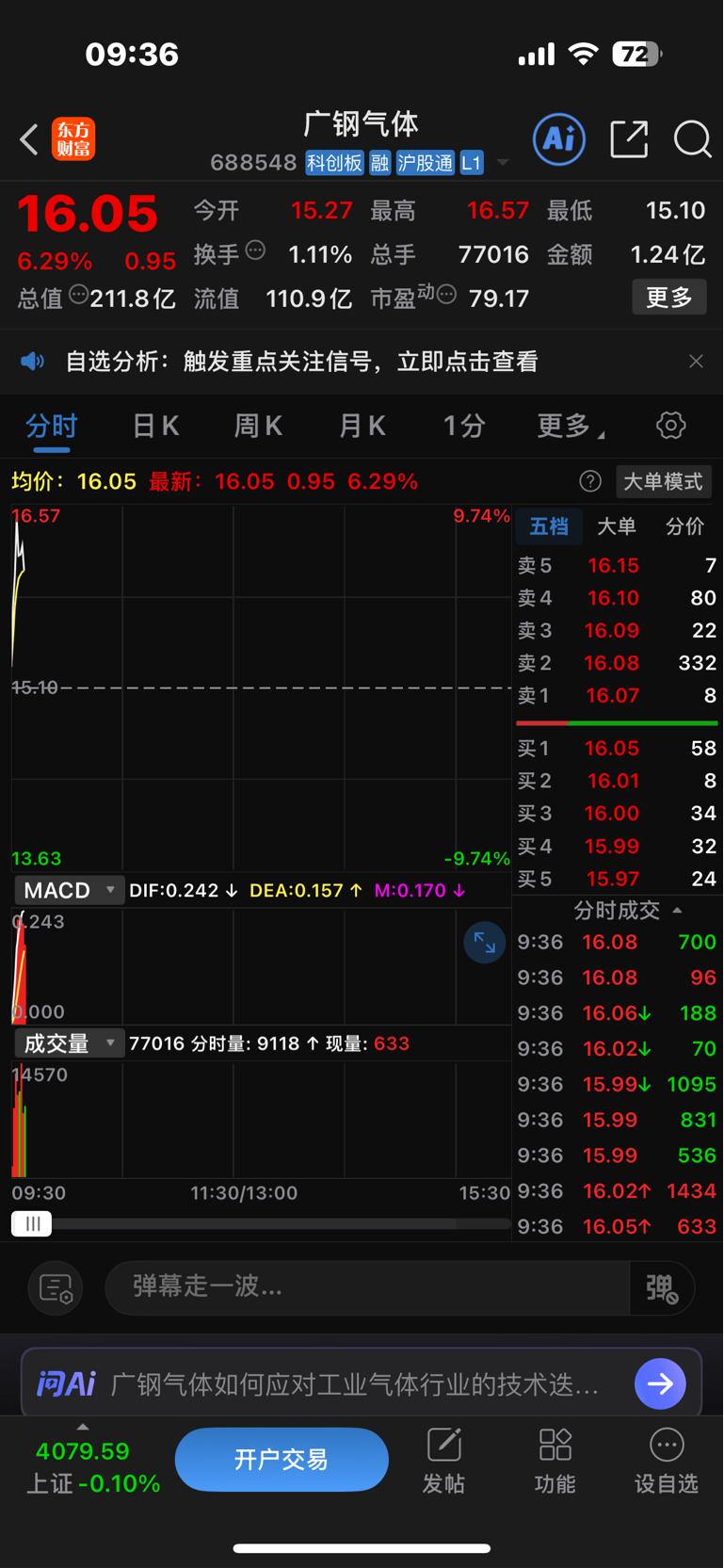Tap the 卖2 16.08 order row

[x=617, y=663]
